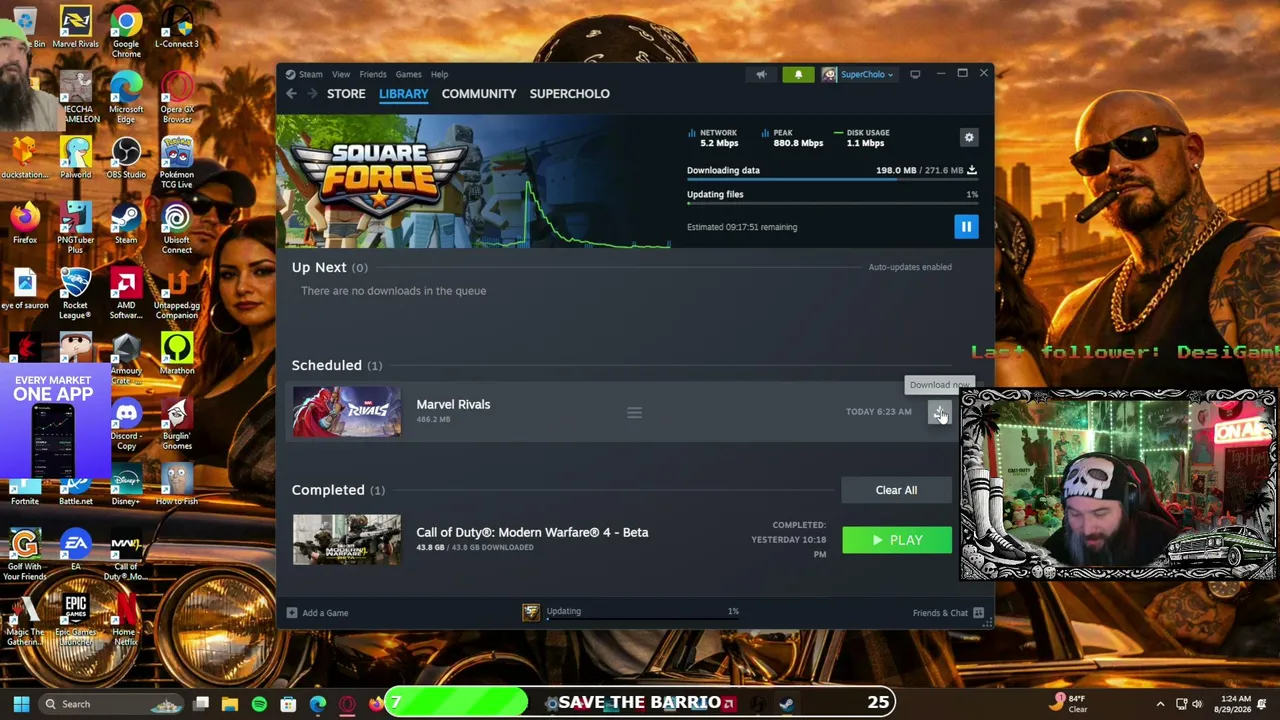
Task: Open the green notifications bell
Action: [798, 74]
